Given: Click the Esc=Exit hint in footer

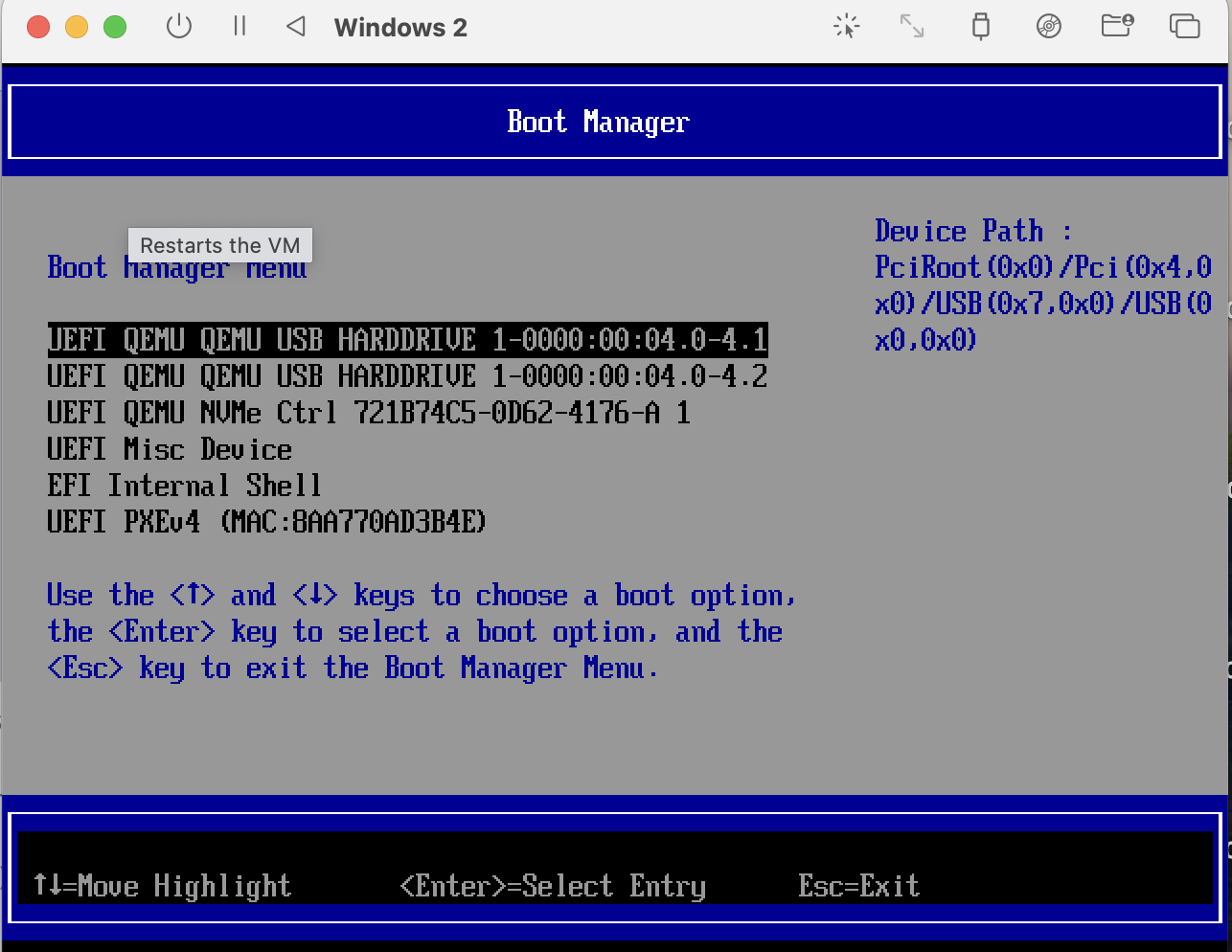Looking at the screenshot, I should coord(858,886).
